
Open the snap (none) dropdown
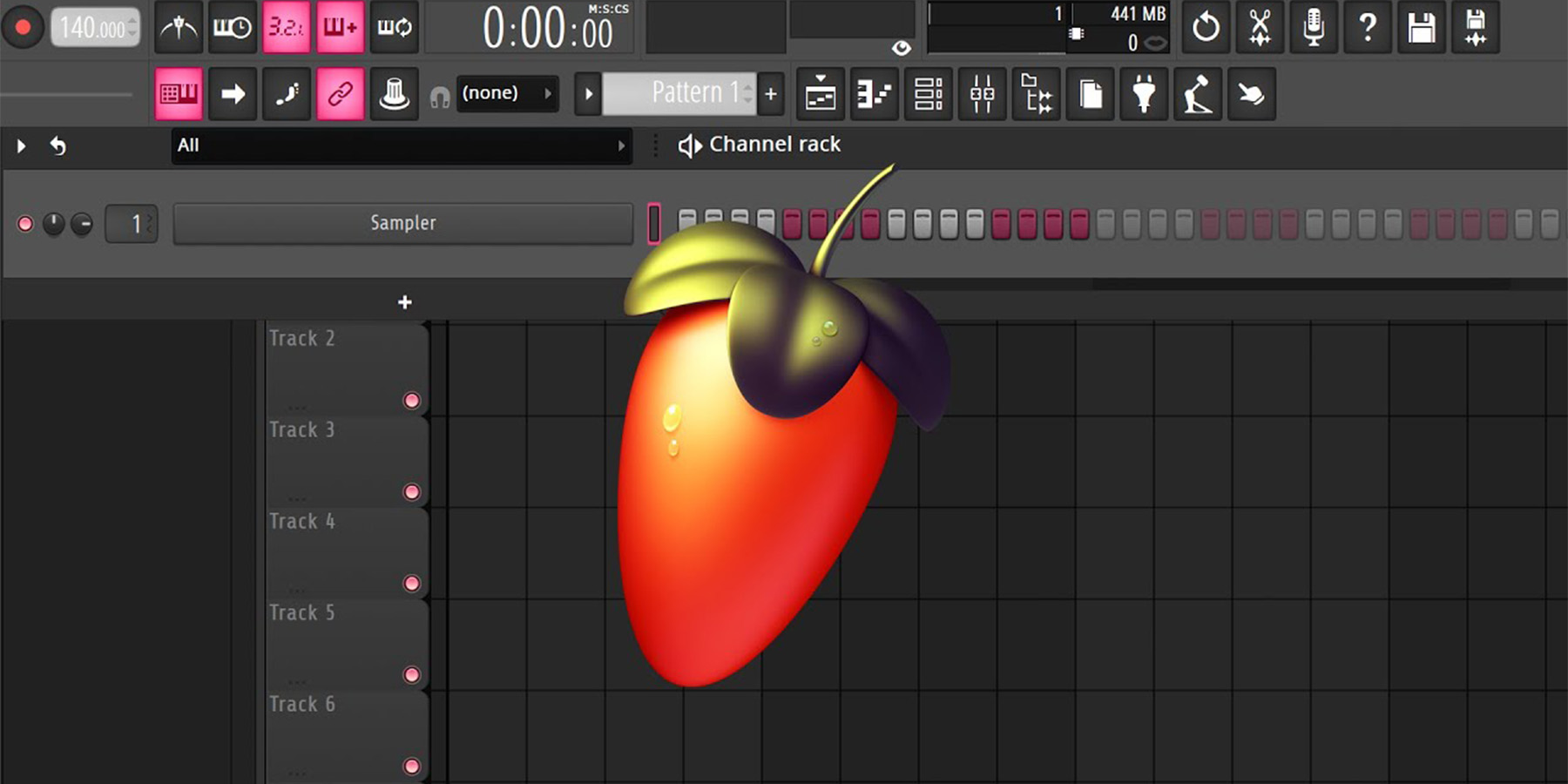click(507, 93)
